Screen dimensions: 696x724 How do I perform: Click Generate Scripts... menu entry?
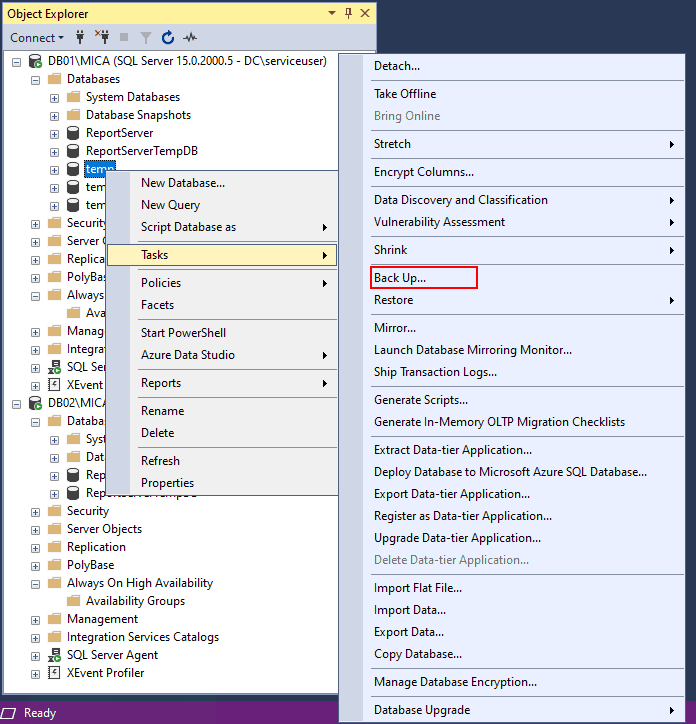click(x=420, y=400)
